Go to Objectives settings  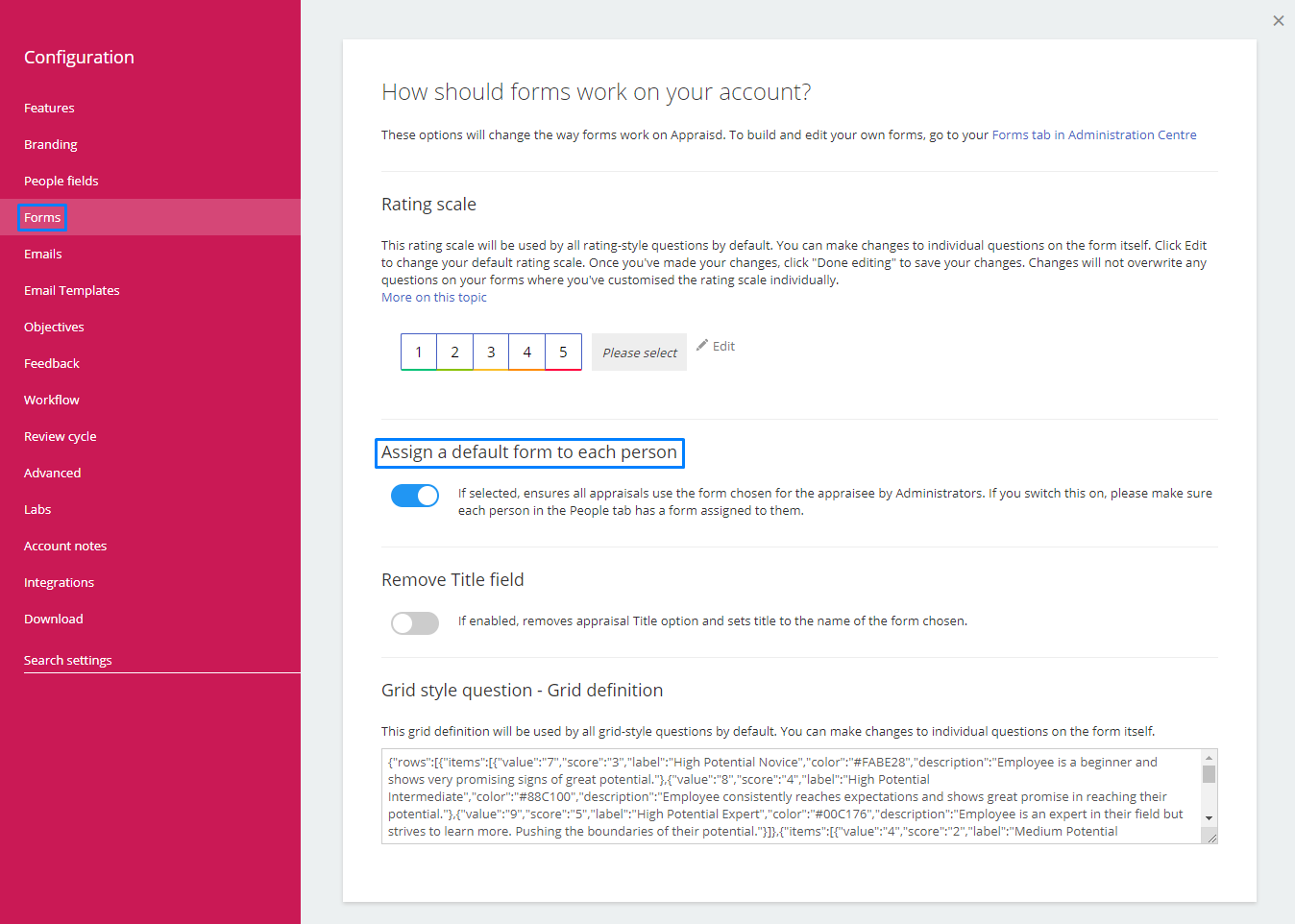pyautogui.click(x=54, y=327)
